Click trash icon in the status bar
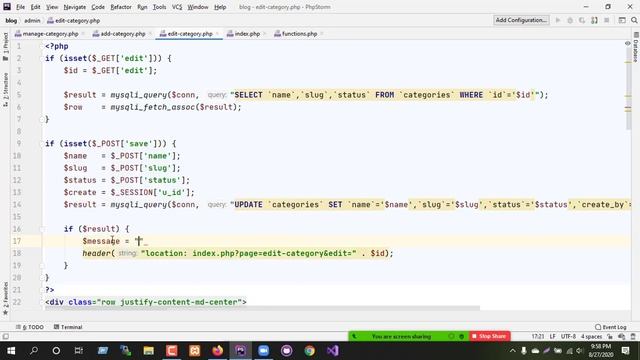Screen dimensions: 640x360 633,336
